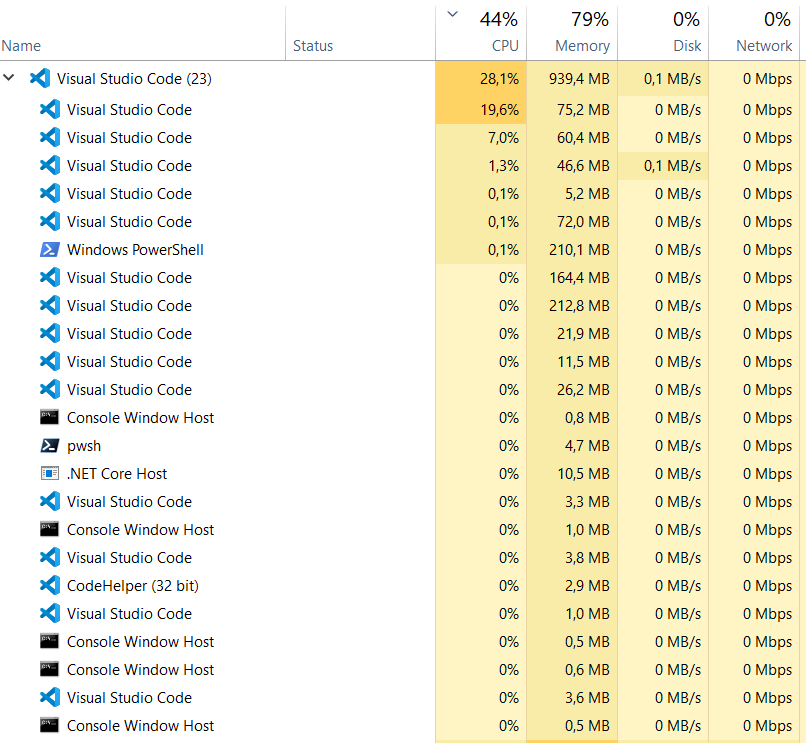Click the VS Code icon with 1,0 MB memory
The width and height of the screenshot is (806, 743).
pyautogui.click(x=50, y=614)
